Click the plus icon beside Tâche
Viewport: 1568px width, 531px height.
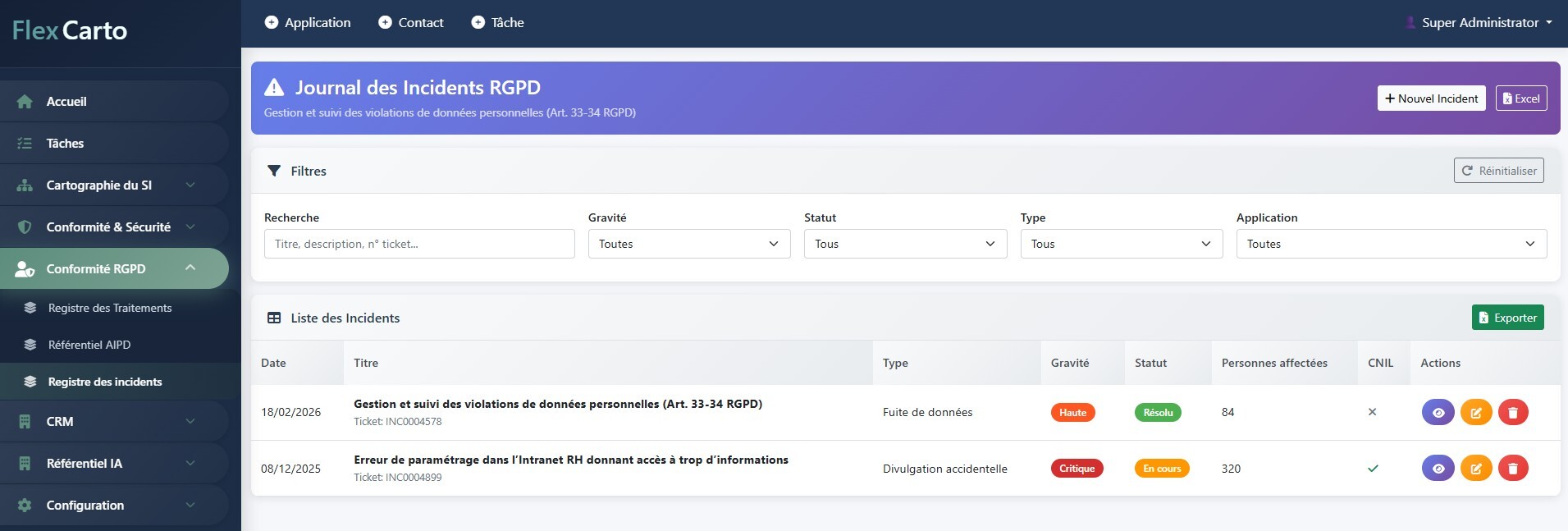point(478,23)
